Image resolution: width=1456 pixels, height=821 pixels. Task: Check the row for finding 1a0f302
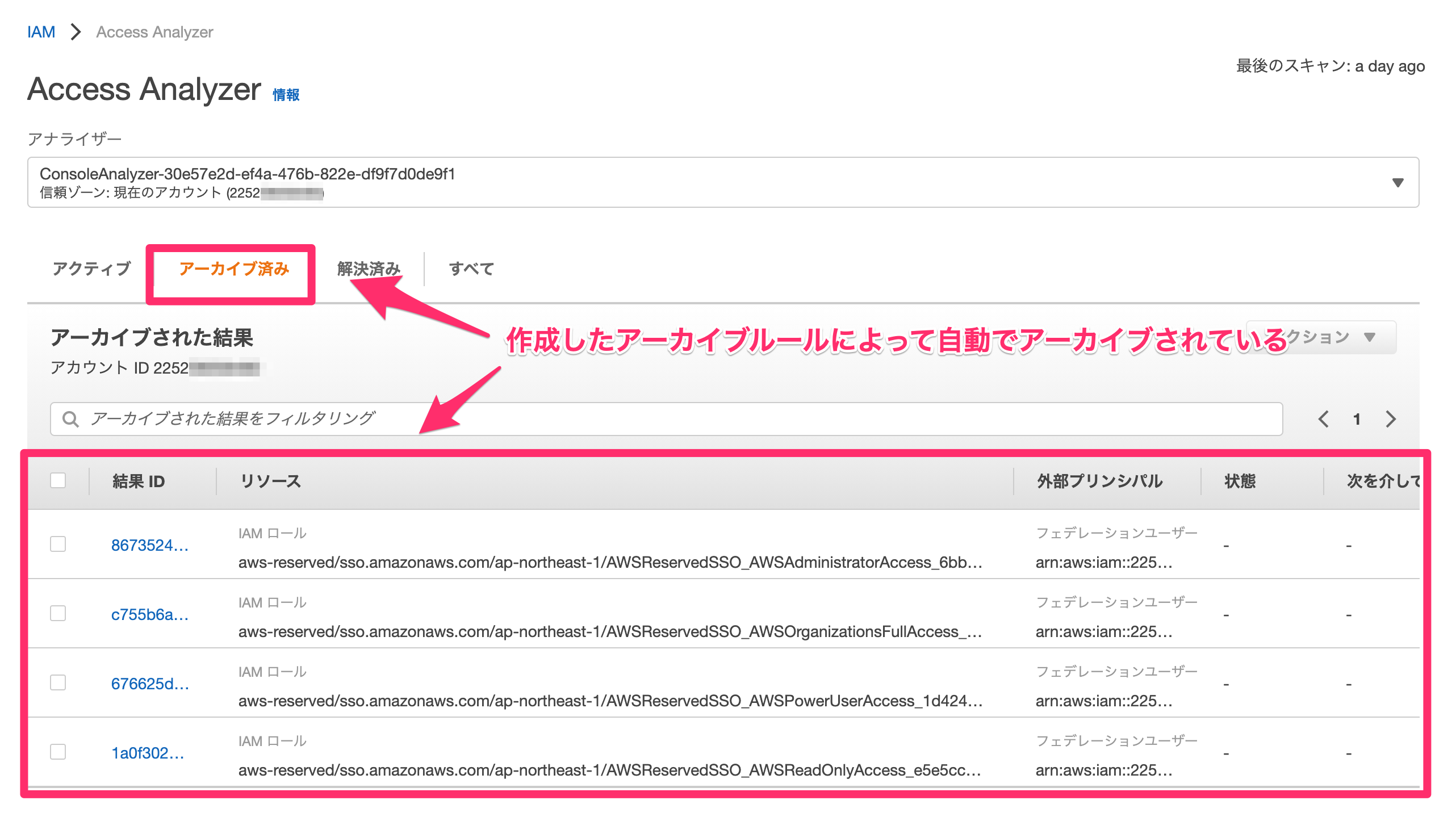pyautogui.click(x=58, y=752)
